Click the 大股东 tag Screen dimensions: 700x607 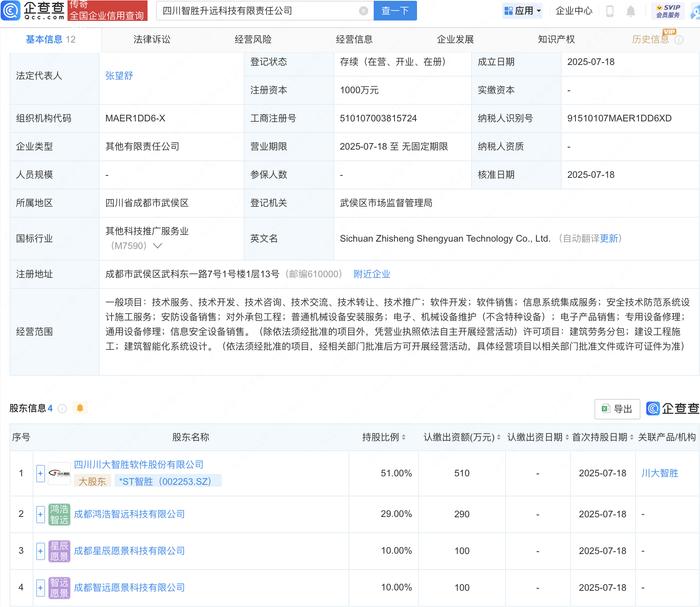click(92, 481)
